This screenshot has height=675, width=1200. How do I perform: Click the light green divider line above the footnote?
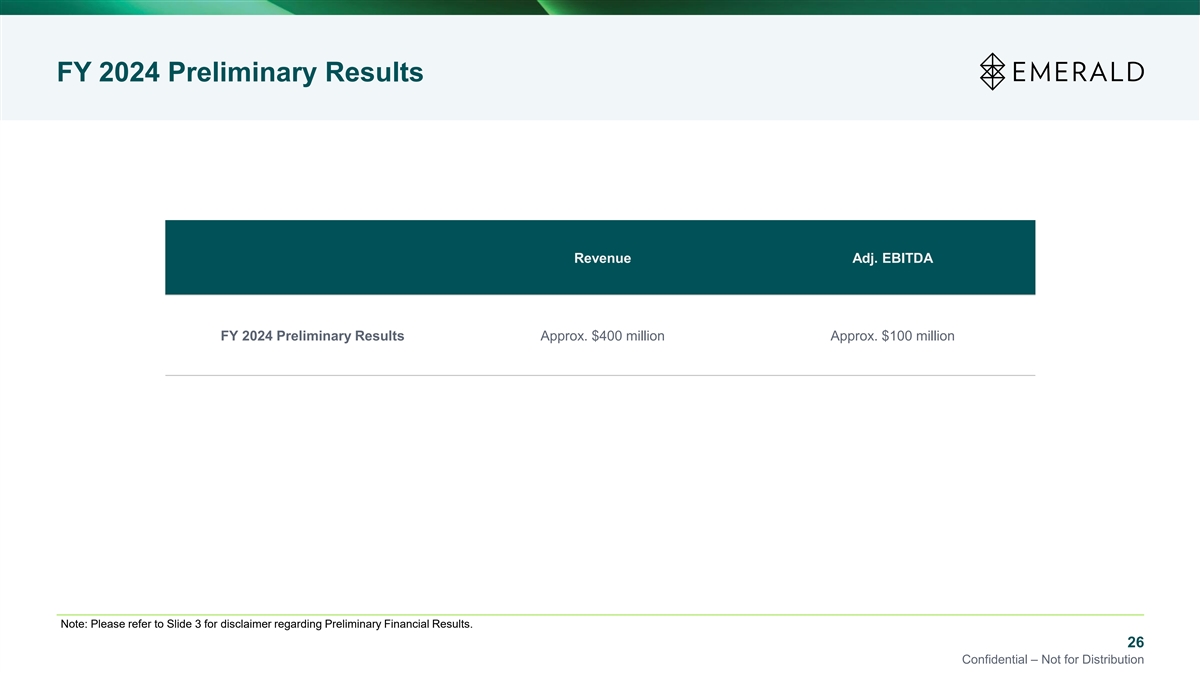pyautogui.click(x=600, y=614)
